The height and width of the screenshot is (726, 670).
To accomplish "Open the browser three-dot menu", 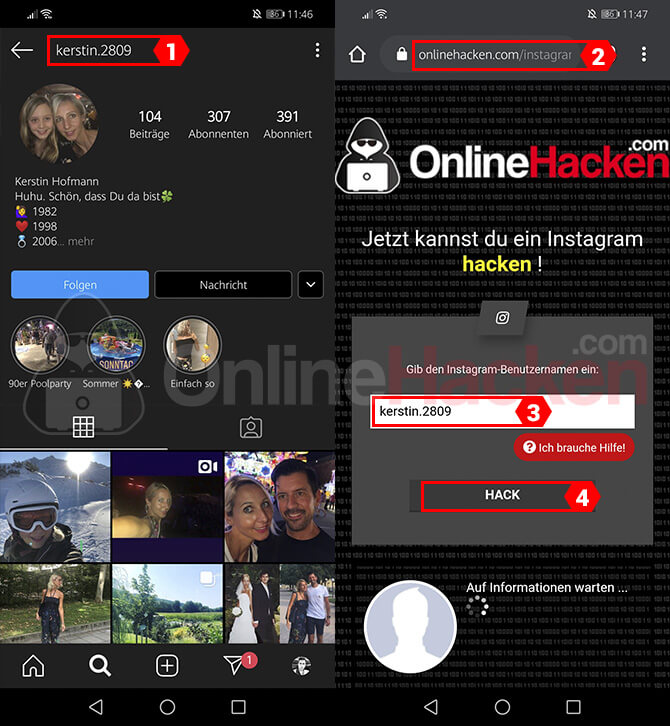I will coord(644,54).
